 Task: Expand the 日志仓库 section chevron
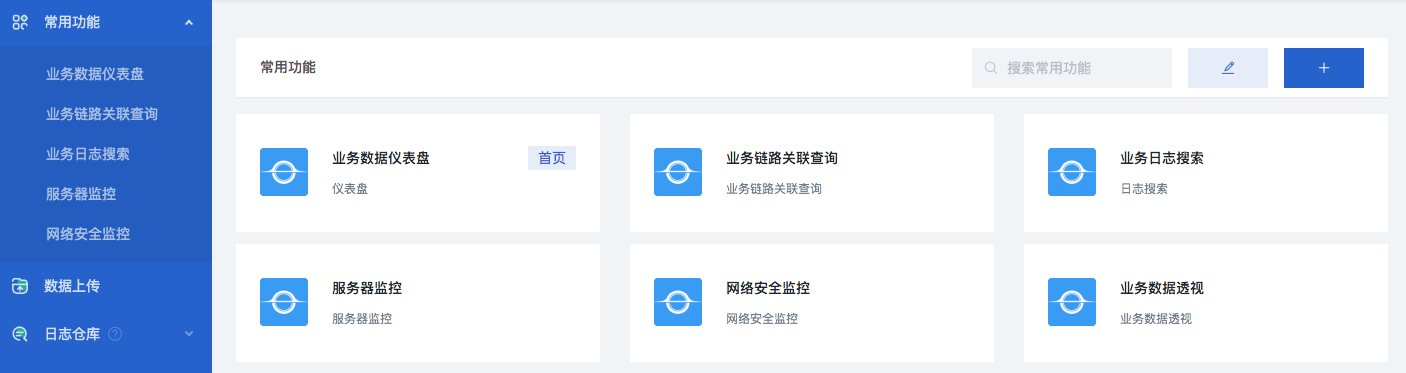point(189,334)
